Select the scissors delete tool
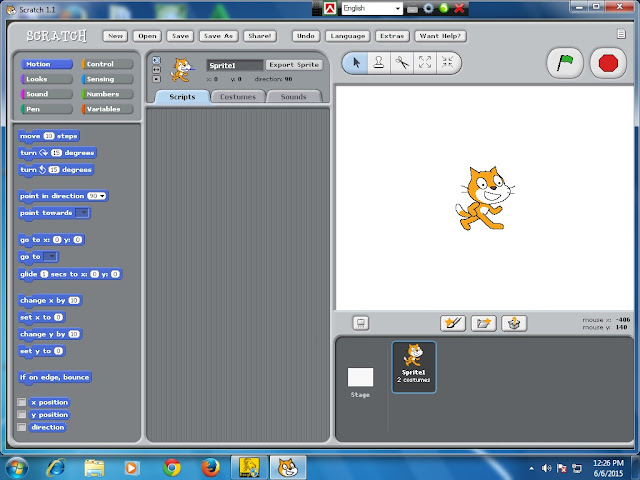The width and height of the screenshot is (640, 480). tap(402, 63)
